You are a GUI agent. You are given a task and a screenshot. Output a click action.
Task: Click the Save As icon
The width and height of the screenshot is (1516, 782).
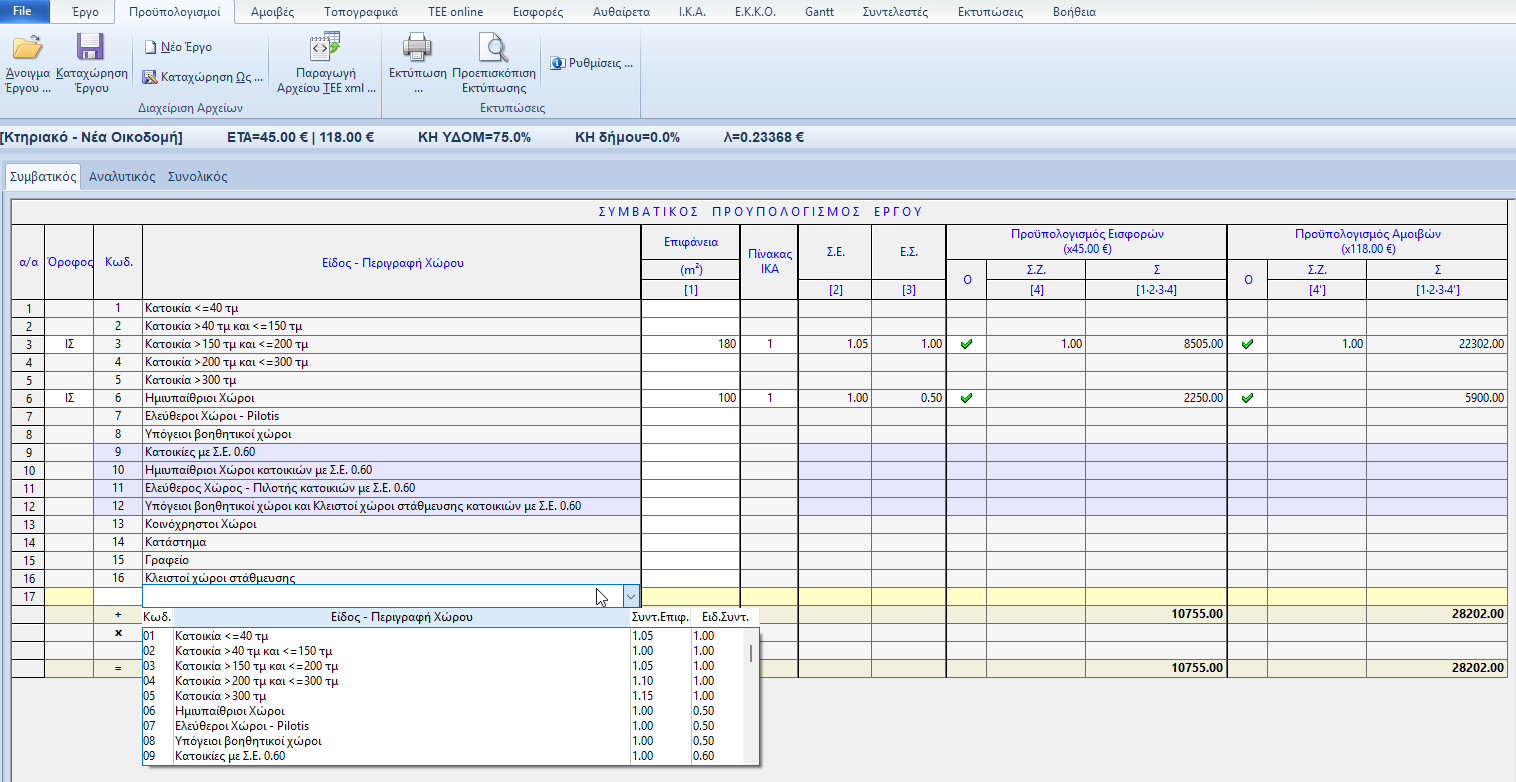click(150, 76)
